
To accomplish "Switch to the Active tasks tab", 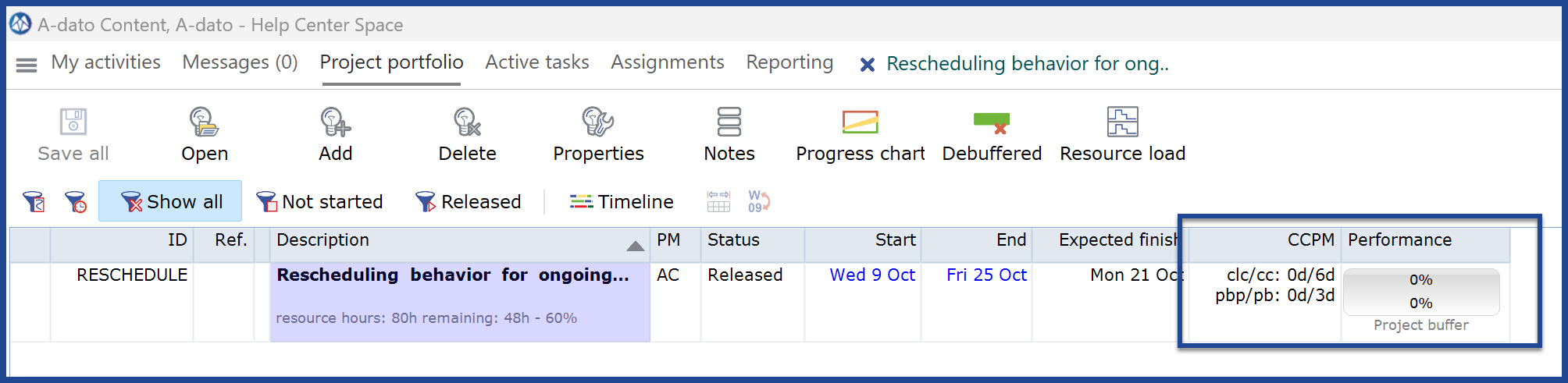I will 537,62.
